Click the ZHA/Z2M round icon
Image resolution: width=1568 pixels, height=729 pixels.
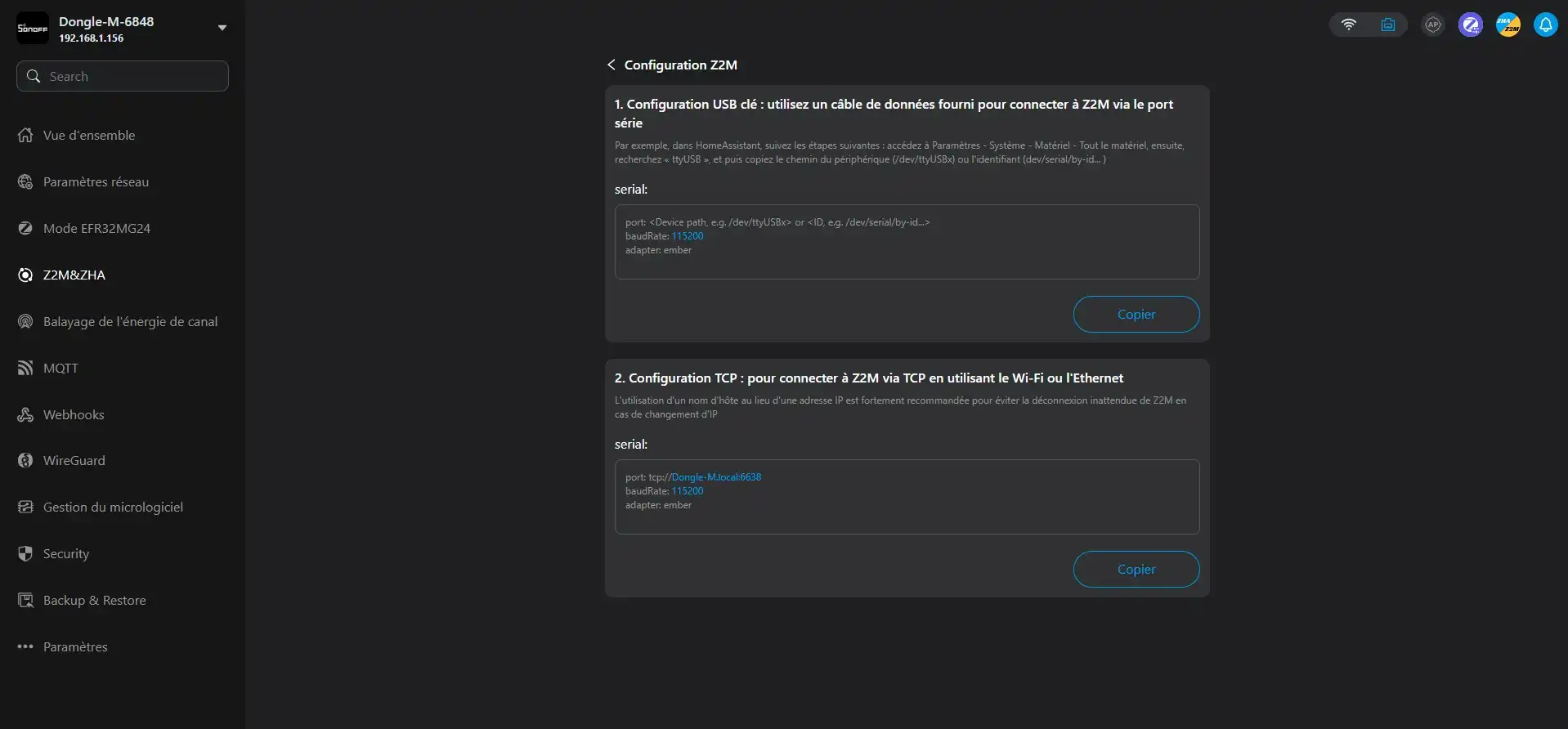[1508, 25]
